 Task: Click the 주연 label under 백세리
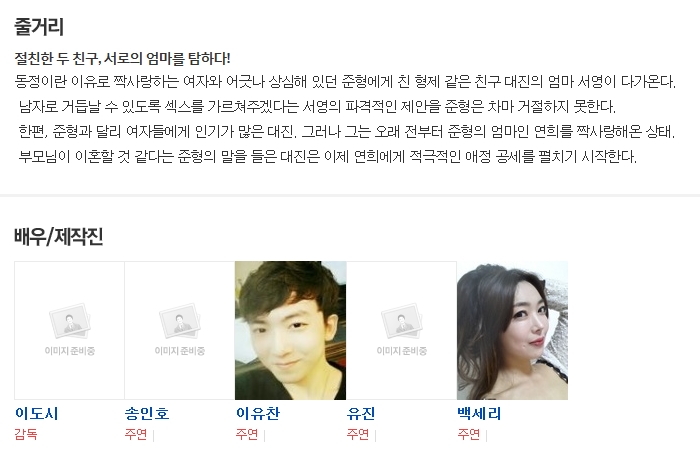468,434
